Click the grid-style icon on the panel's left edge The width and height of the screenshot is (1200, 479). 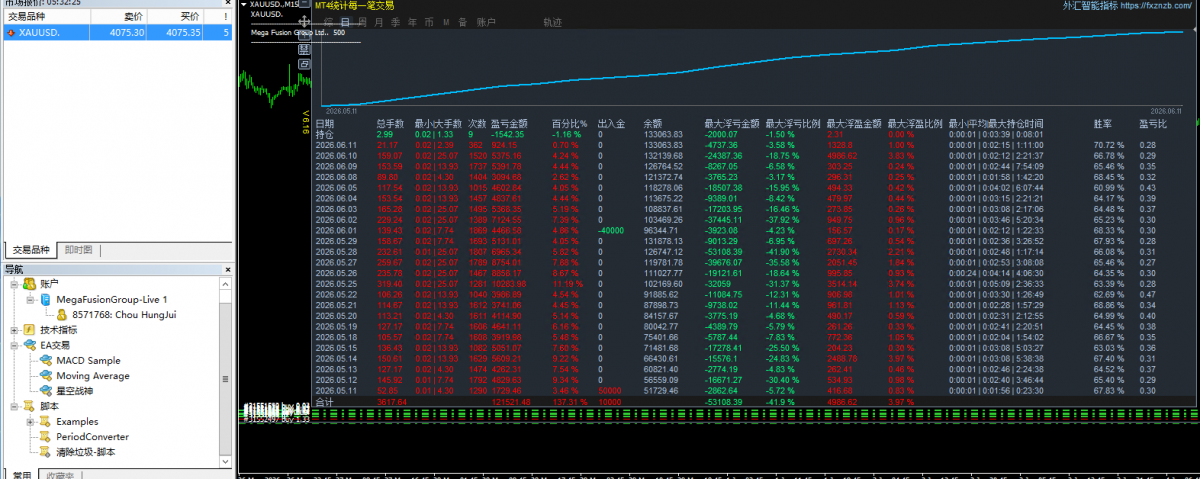[304, 49]
